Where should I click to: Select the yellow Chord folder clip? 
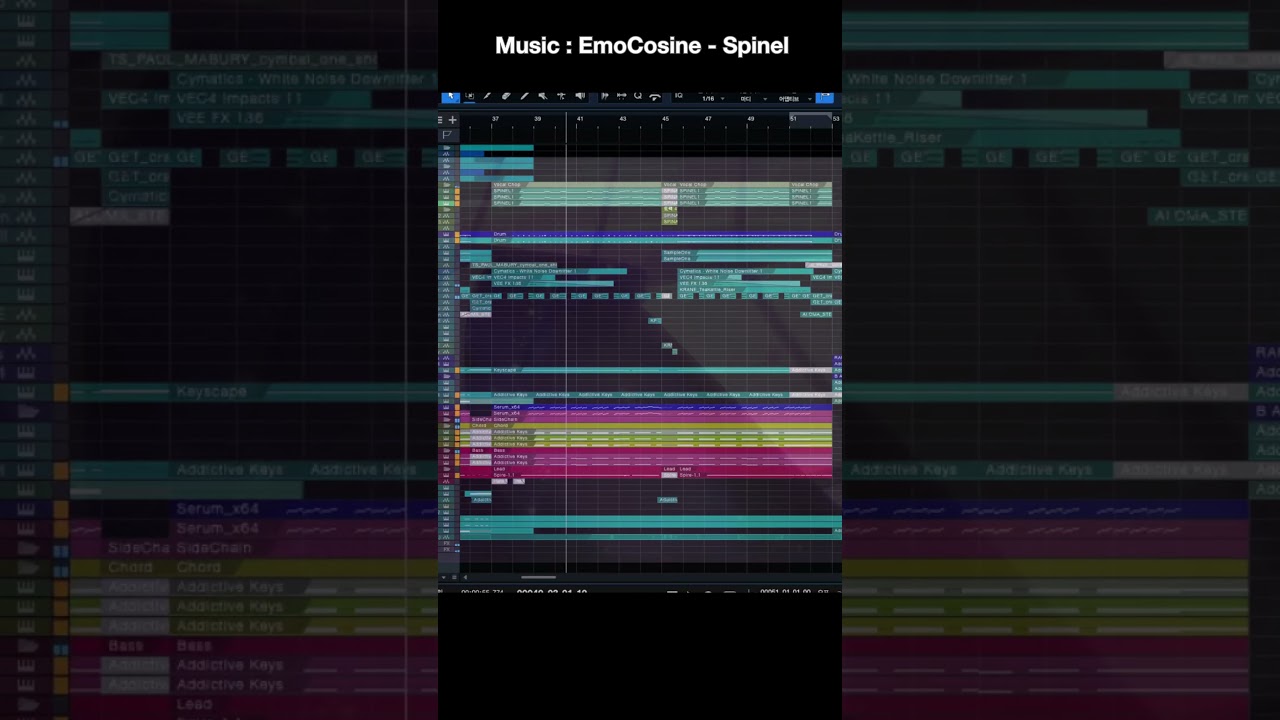coord(662,426)
